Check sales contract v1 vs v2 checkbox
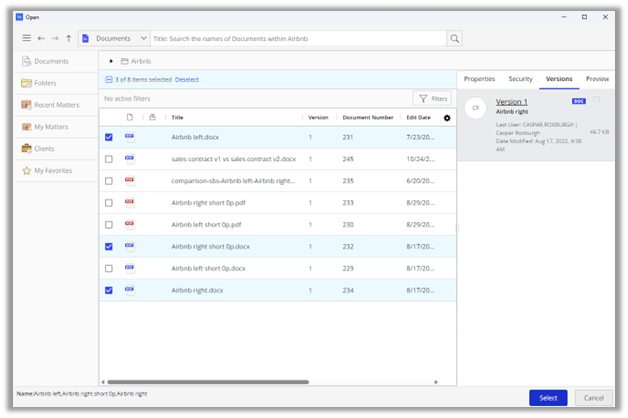The width and height of the screenshot is (628, 418). pyautogui.click(x=109, y=159)
